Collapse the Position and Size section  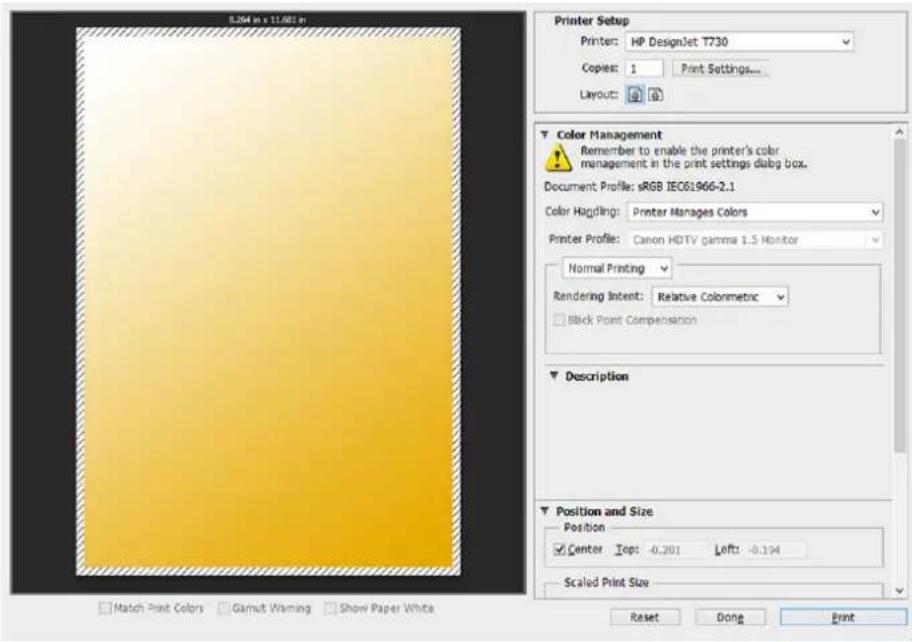(545, 511)
